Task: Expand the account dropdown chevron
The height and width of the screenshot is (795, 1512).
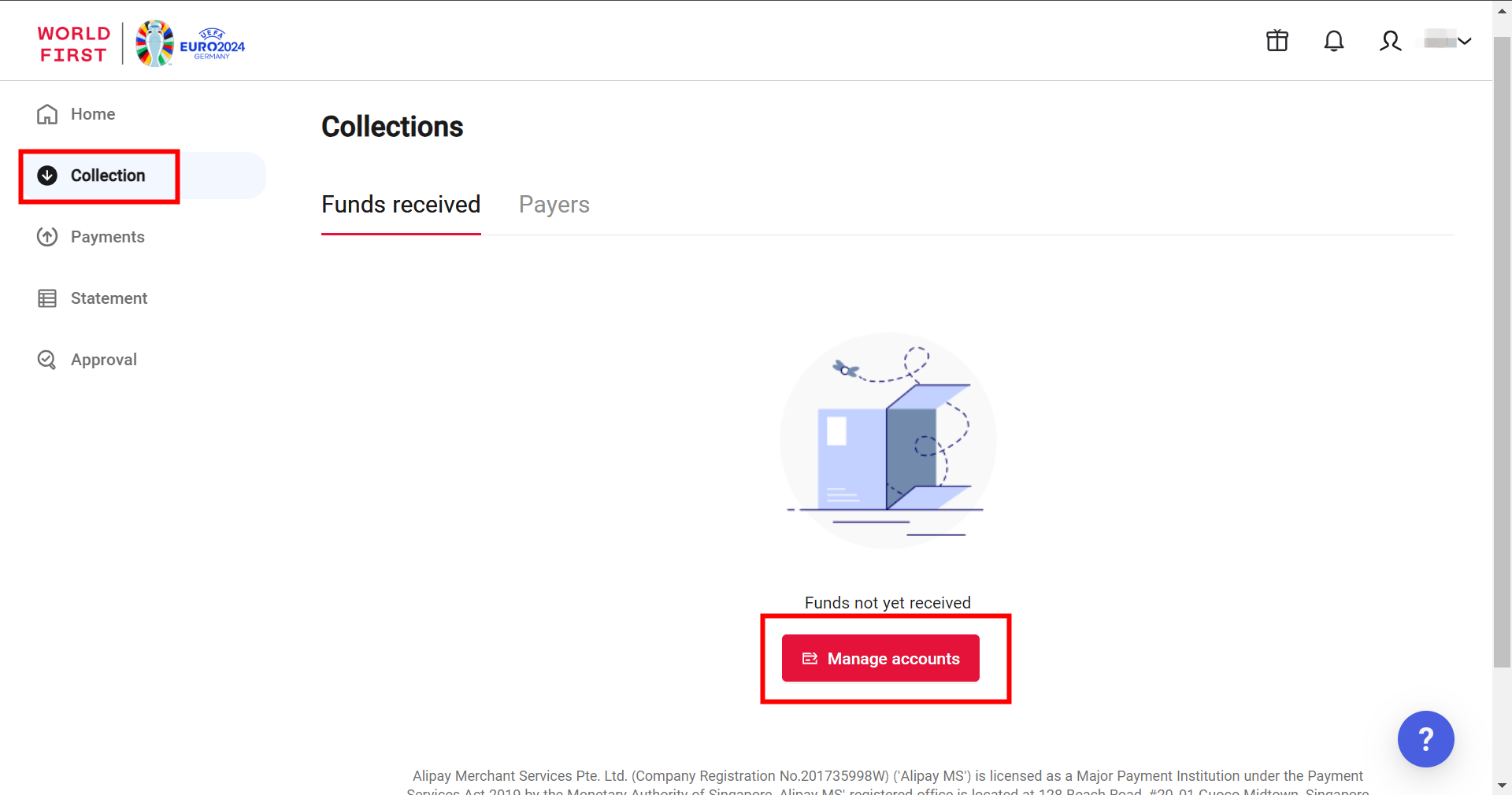Action: tap(1465, 41)
